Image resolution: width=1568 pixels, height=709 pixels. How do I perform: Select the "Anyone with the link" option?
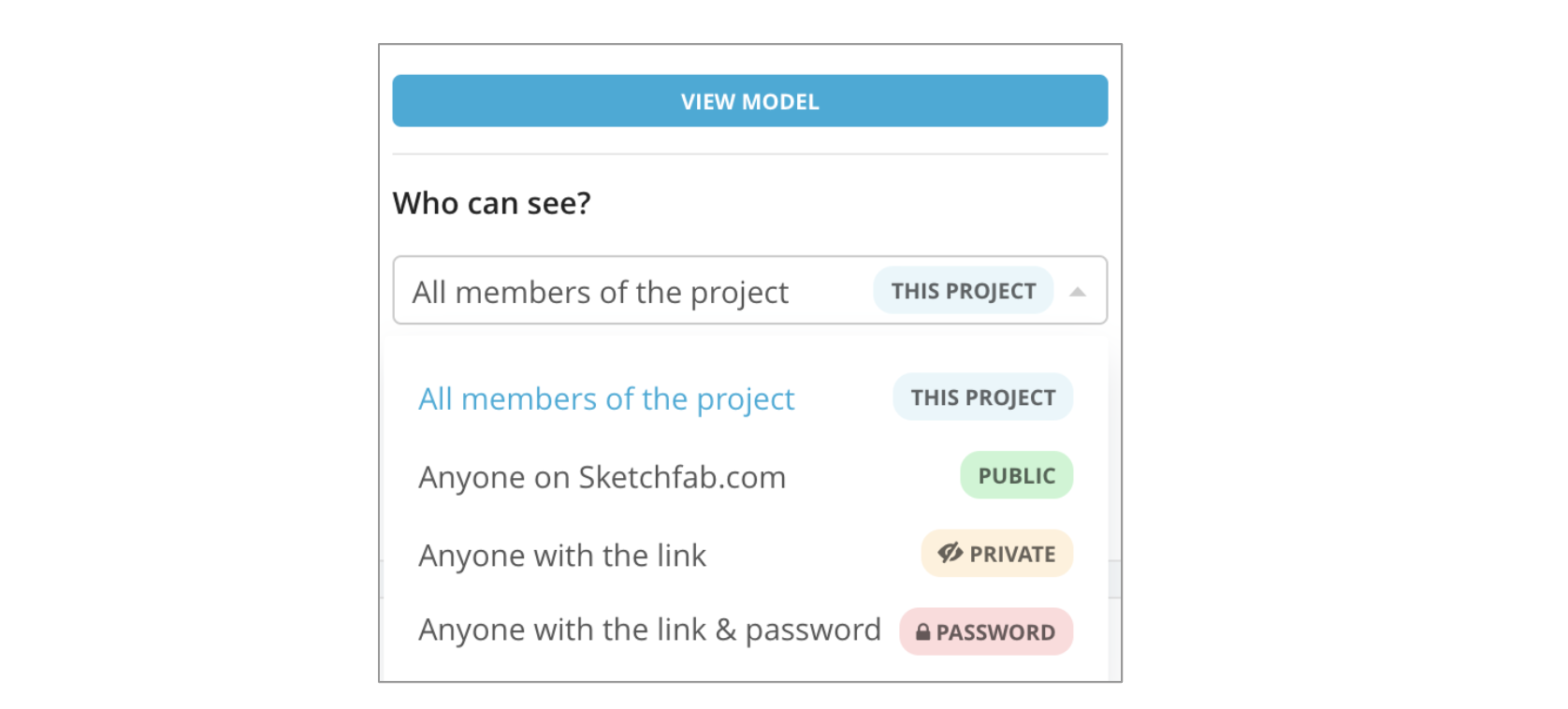pyautogui.click(x=561, y=556)
